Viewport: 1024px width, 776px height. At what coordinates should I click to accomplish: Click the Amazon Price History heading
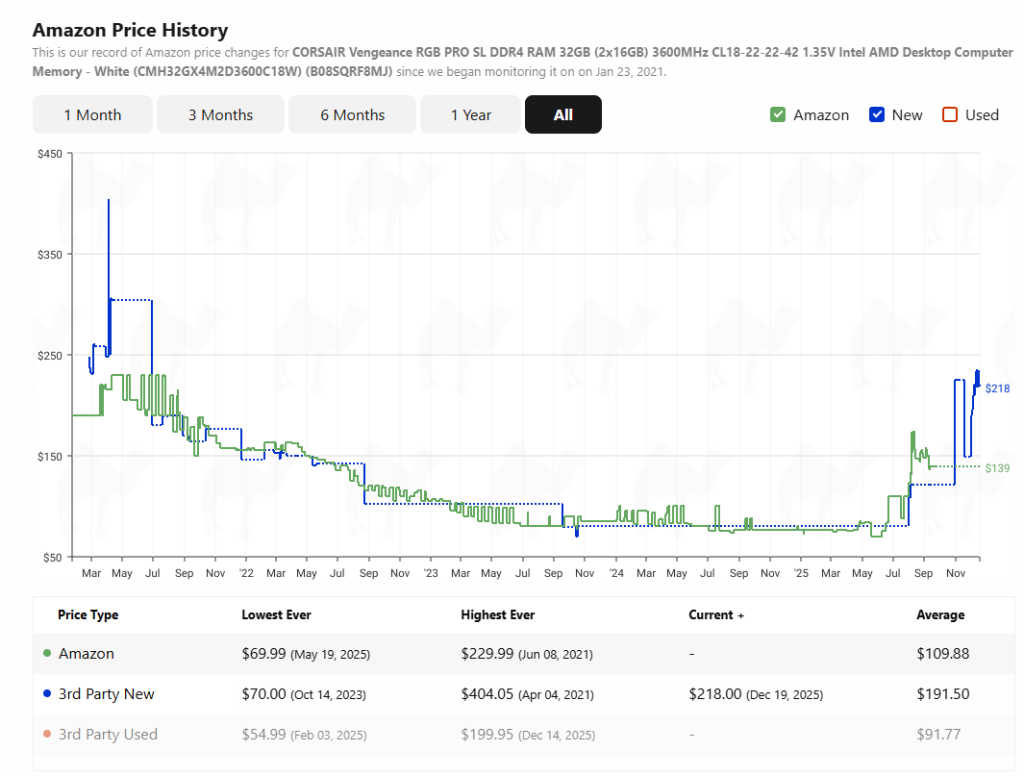(130, 30)
